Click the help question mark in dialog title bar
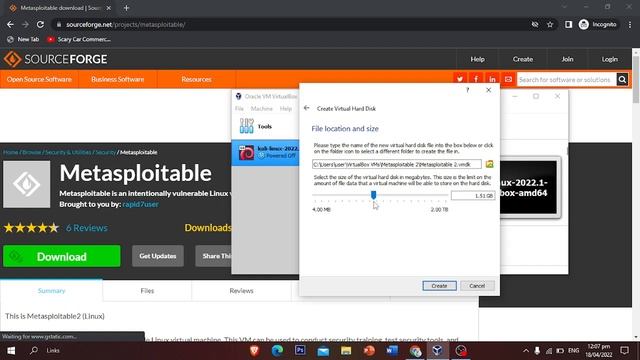This screenshot has height=360, width=640. [x=468, y=90]
